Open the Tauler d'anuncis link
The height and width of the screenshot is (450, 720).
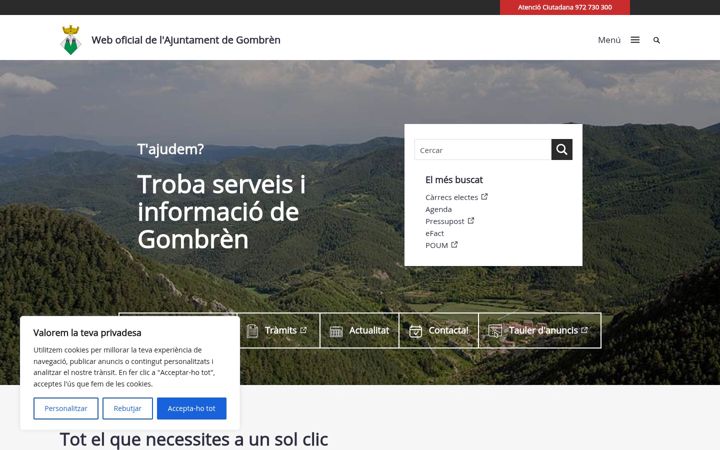point(540,331)
